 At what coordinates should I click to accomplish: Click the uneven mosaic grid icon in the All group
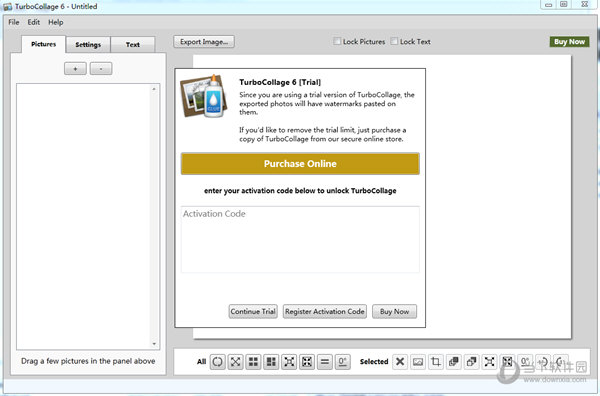point(271,362)
